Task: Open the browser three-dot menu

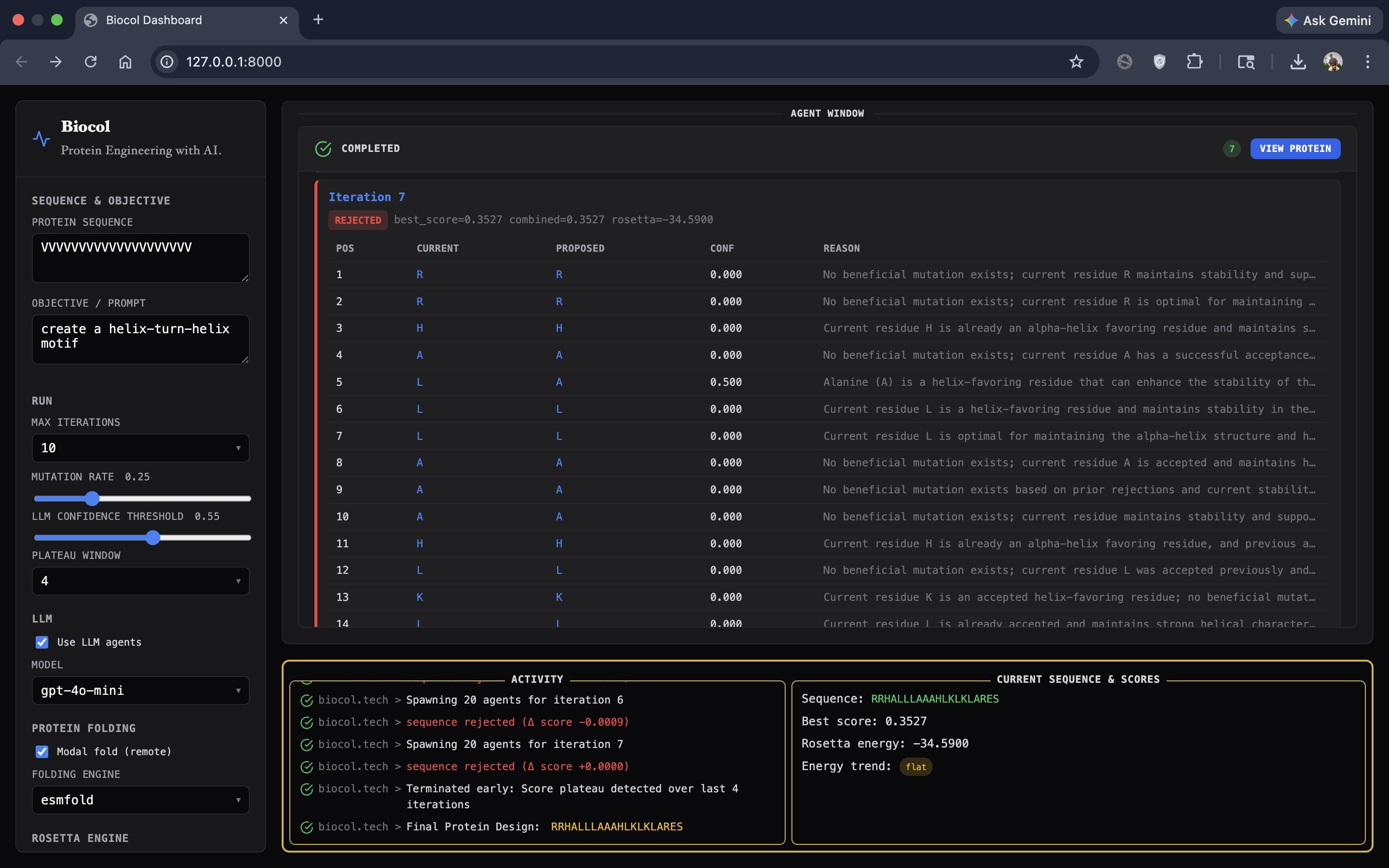Action: tap(1368, 61)
